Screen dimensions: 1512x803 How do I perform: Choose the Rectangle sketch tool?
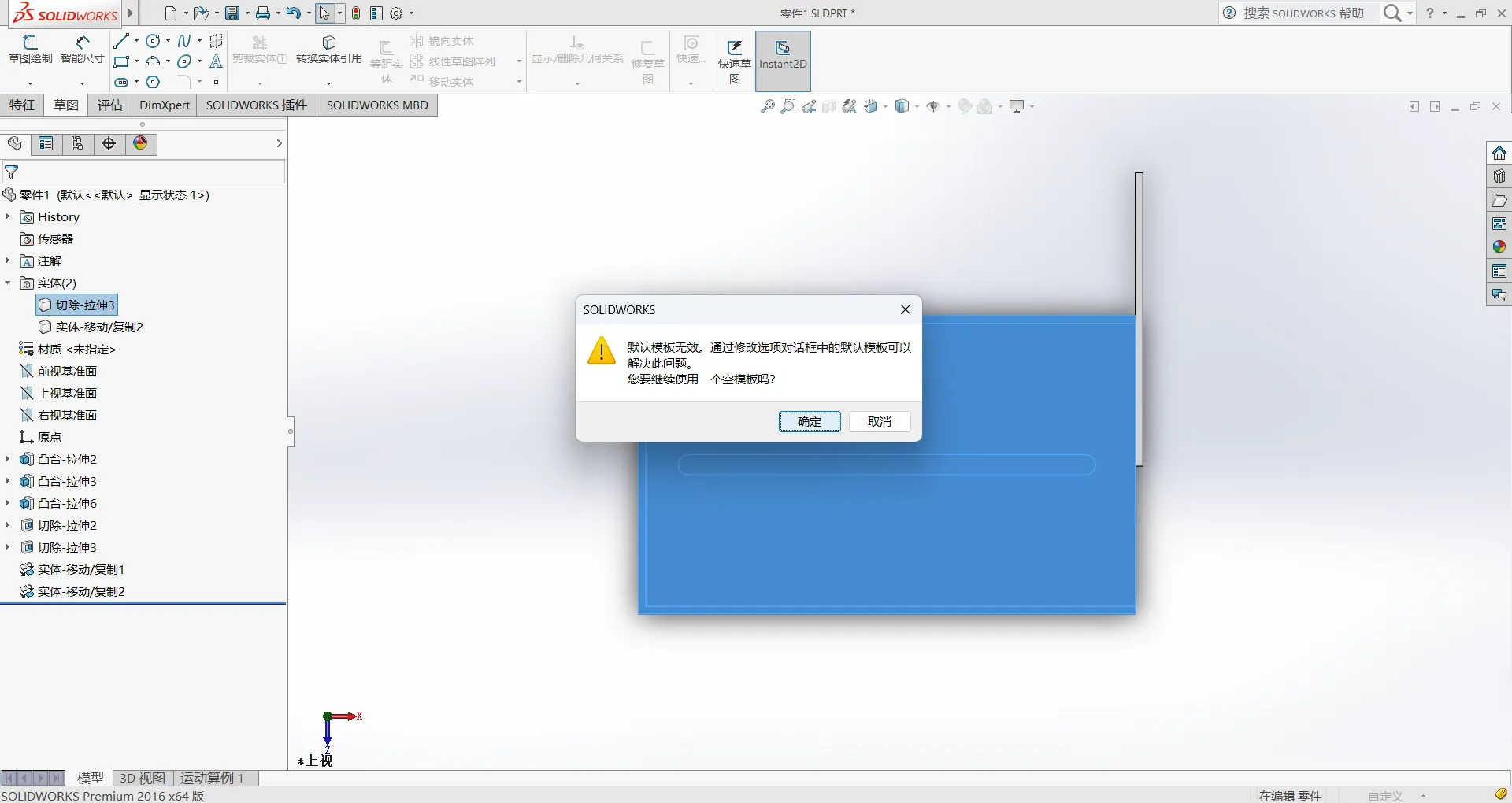120,61
